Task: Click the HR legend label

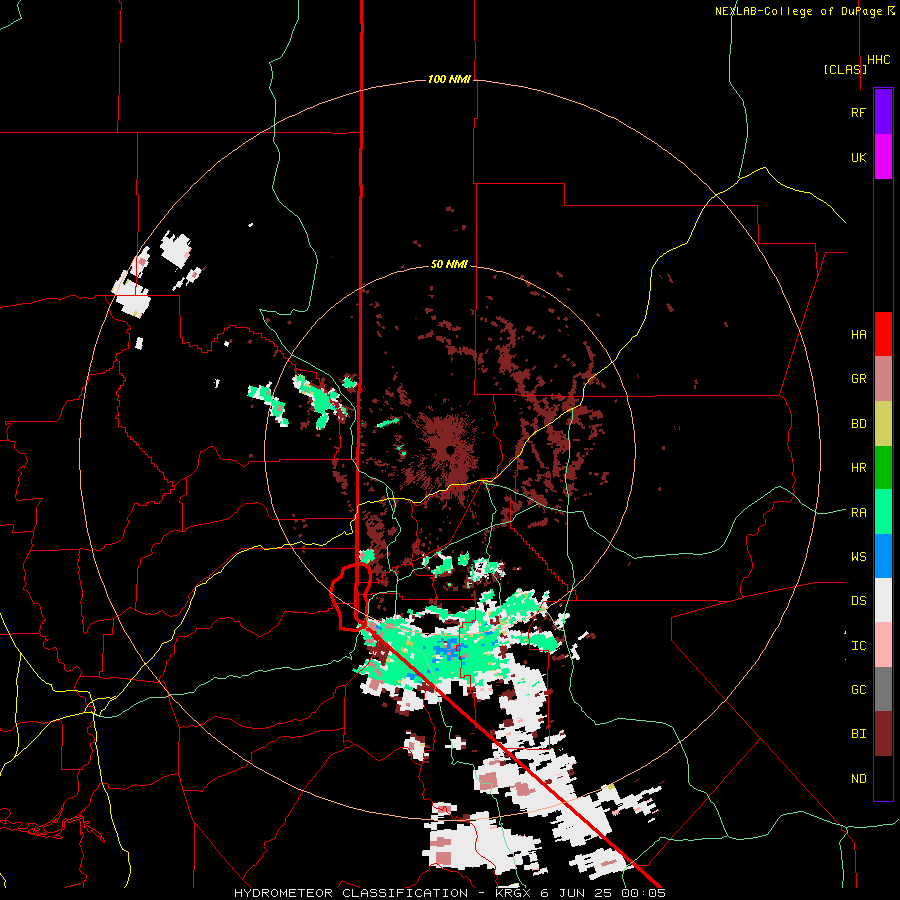Action: pos(858,468)
